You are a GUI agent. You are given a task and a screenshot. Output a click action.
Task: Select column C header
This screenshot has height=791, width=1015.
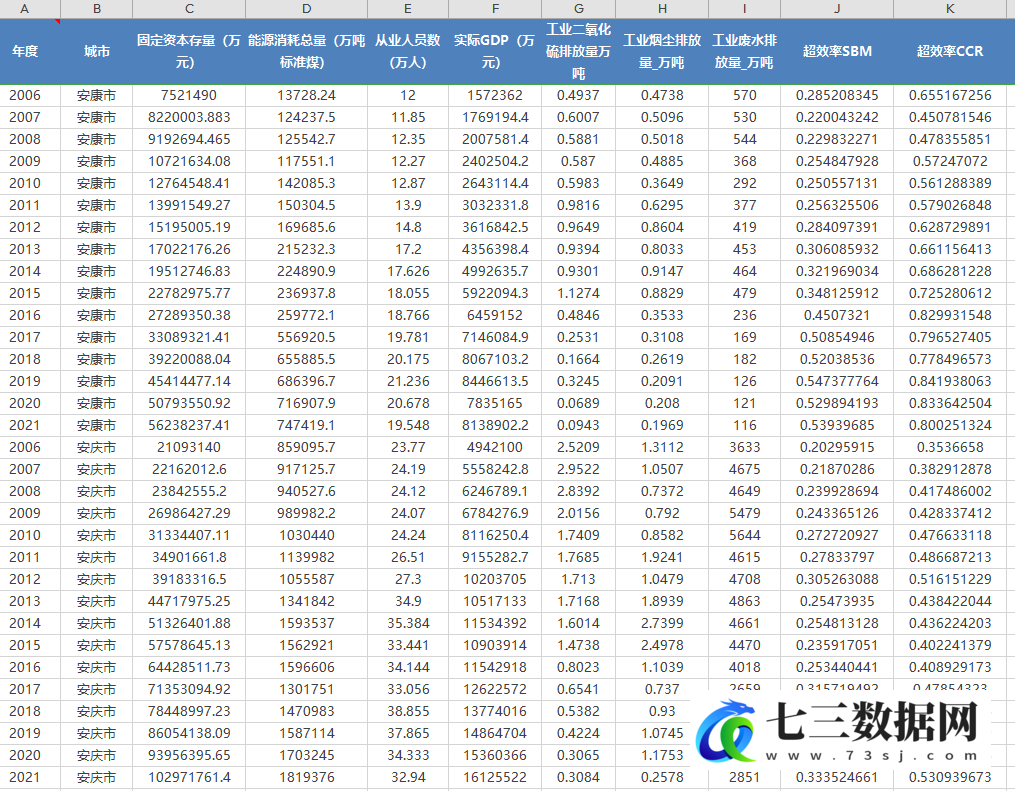[189, 8]
